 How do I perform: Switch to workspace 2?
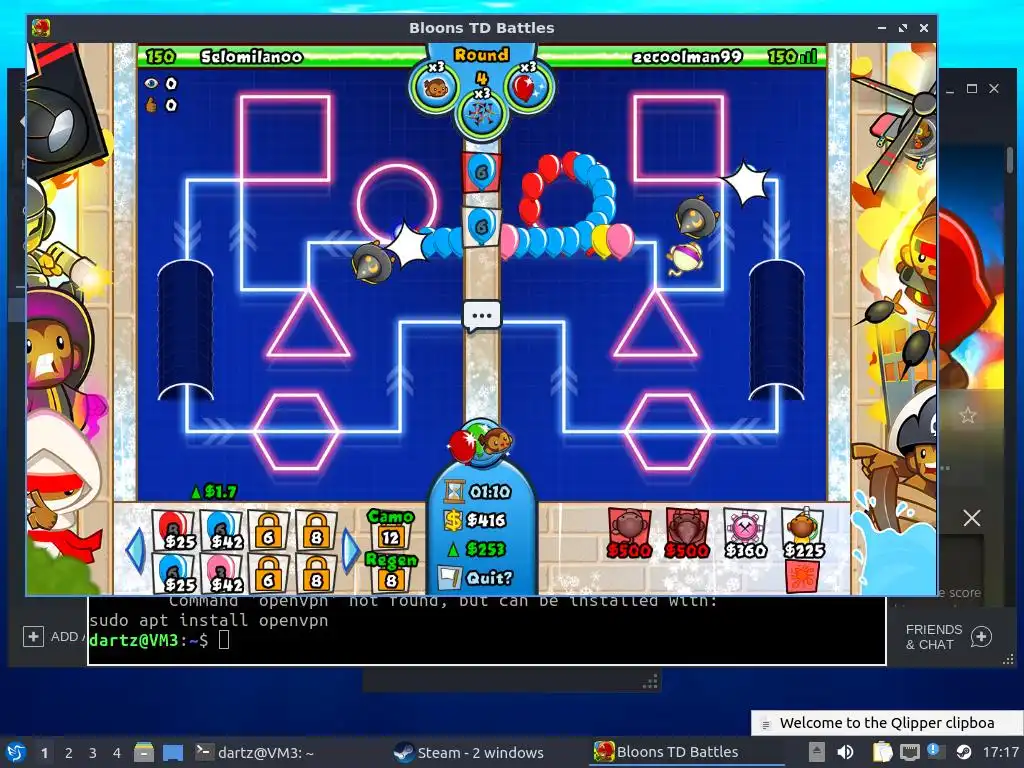(x=69, y=753)
